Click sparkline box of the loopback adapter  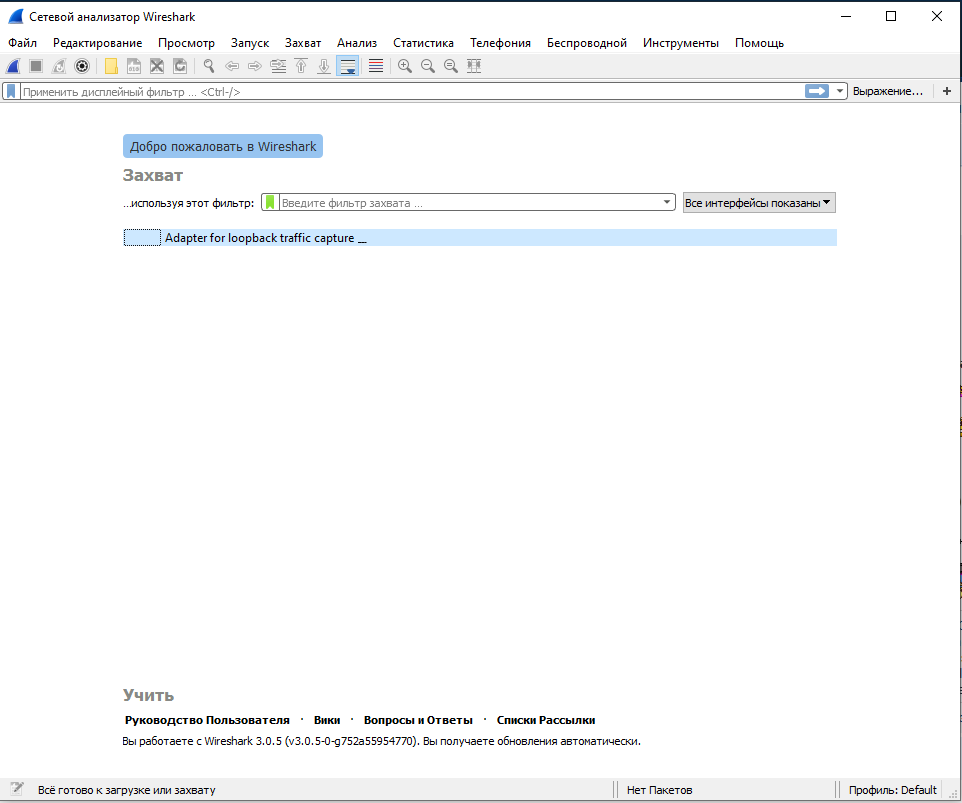142,238
